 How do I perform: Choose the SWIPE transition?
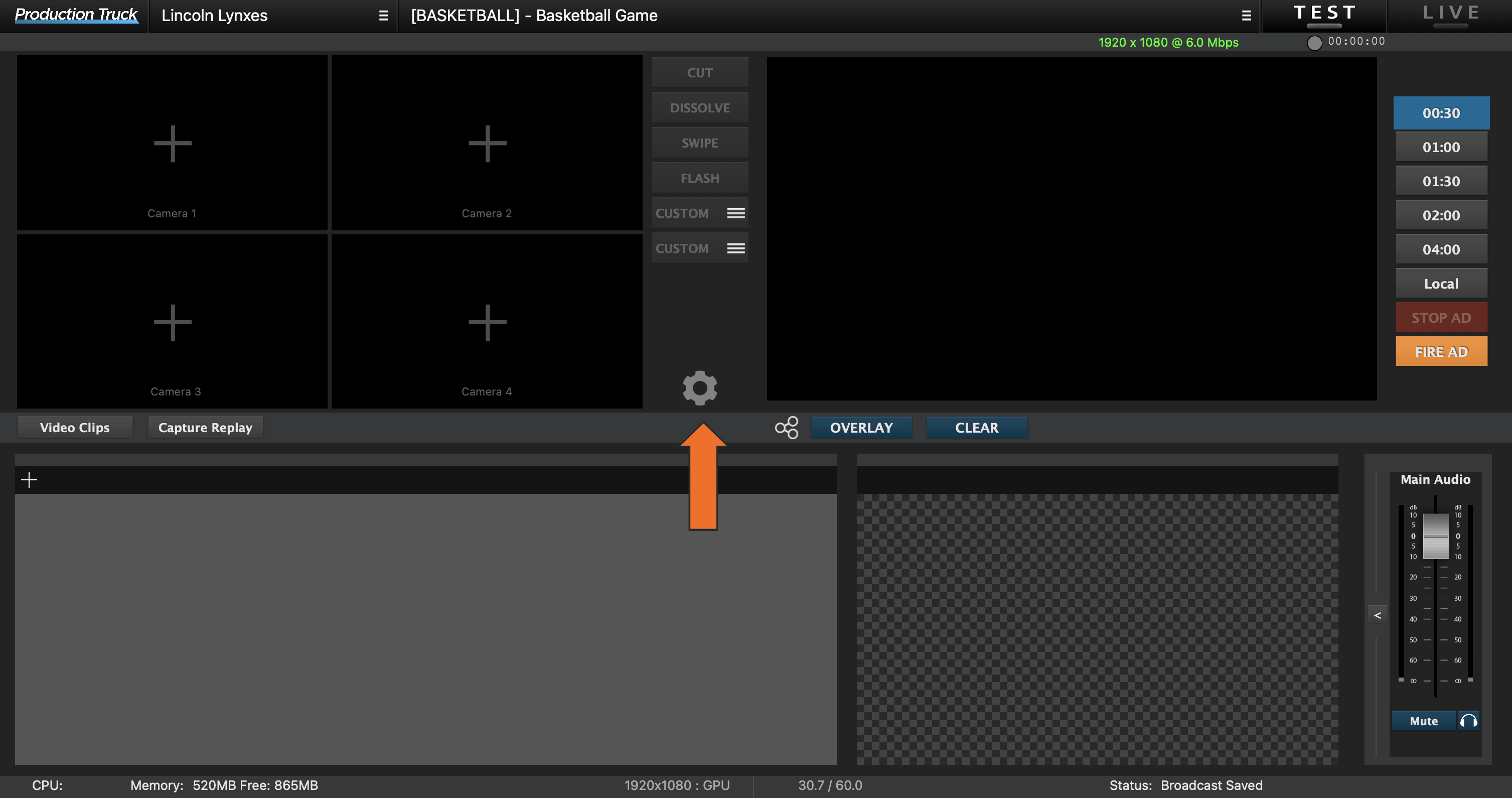click(x=700, y=143)
